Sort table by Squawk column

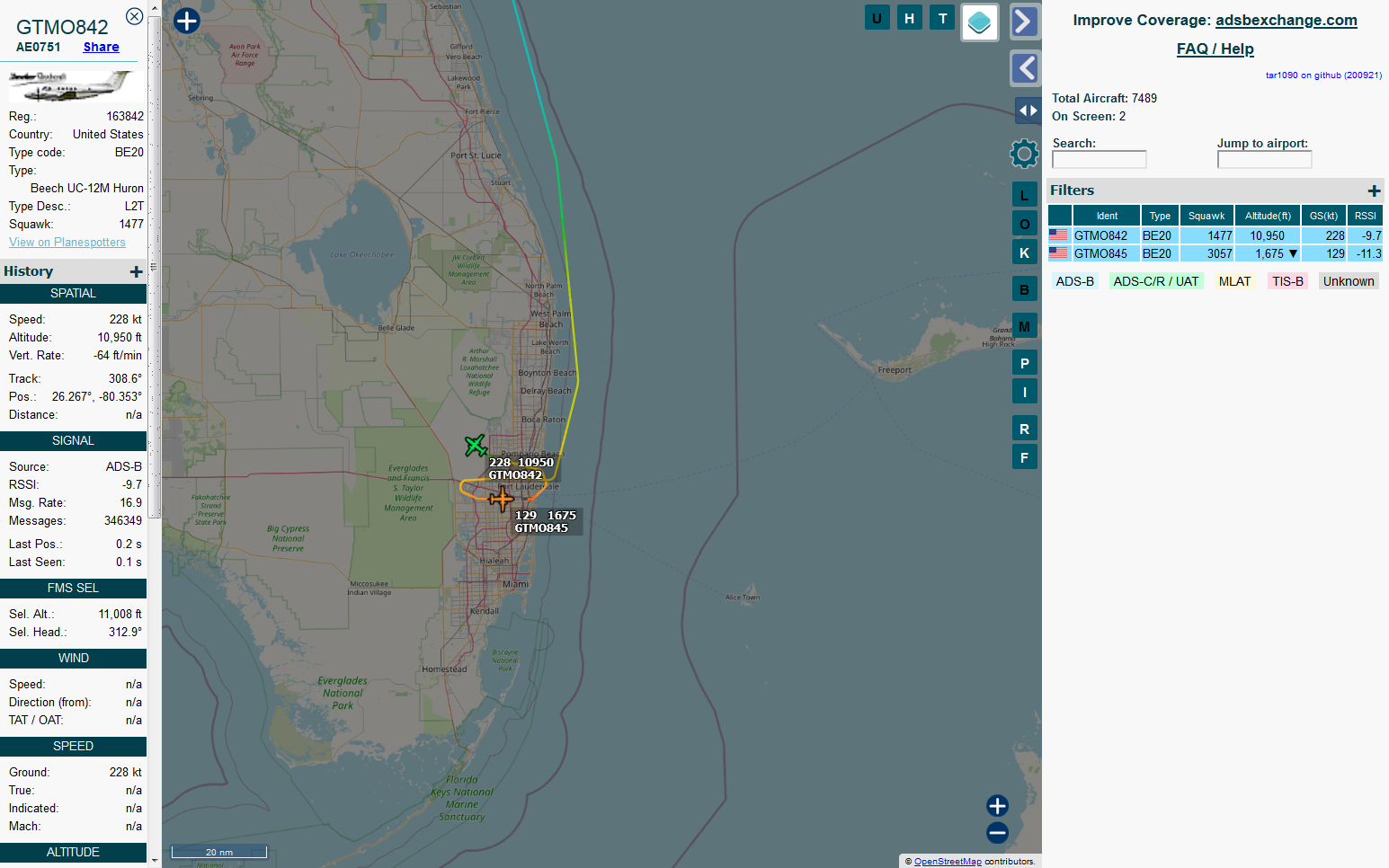(x=1206, y=216)
